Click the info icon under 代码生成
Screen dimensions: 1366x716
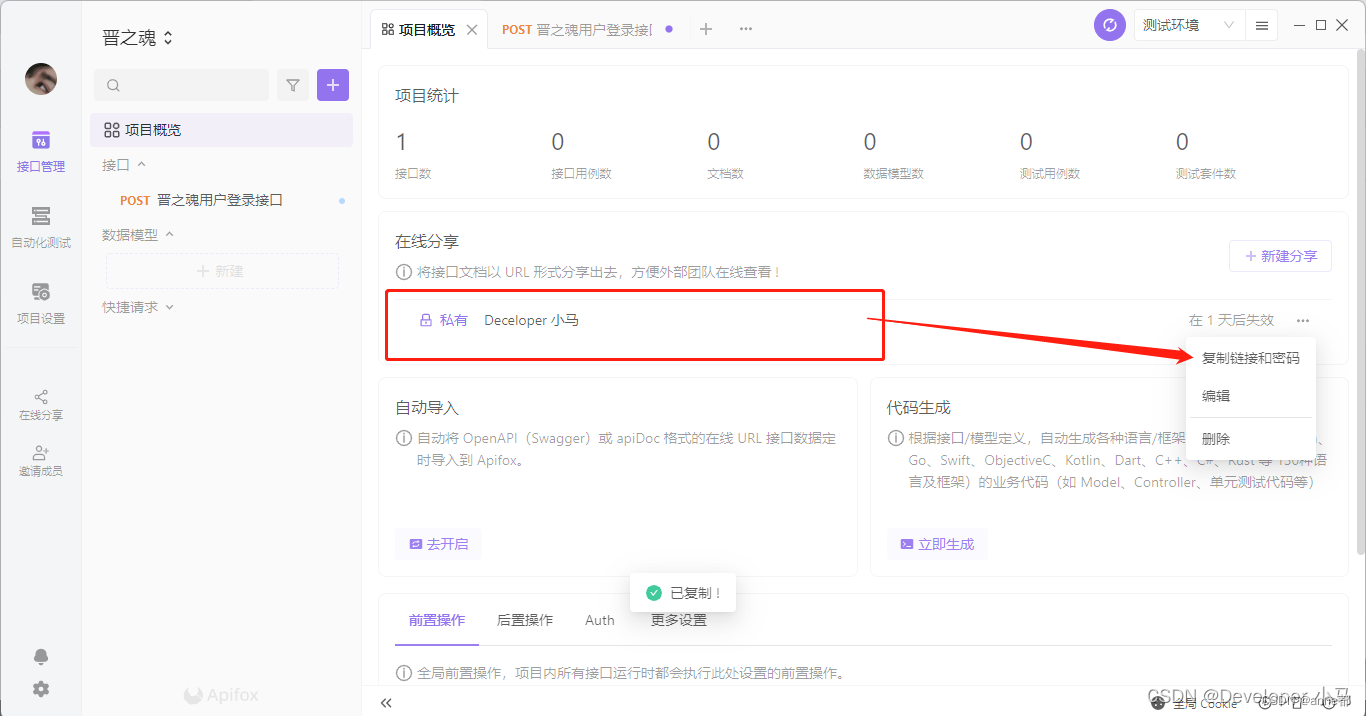pyautogui.click(x=895, y=438)
